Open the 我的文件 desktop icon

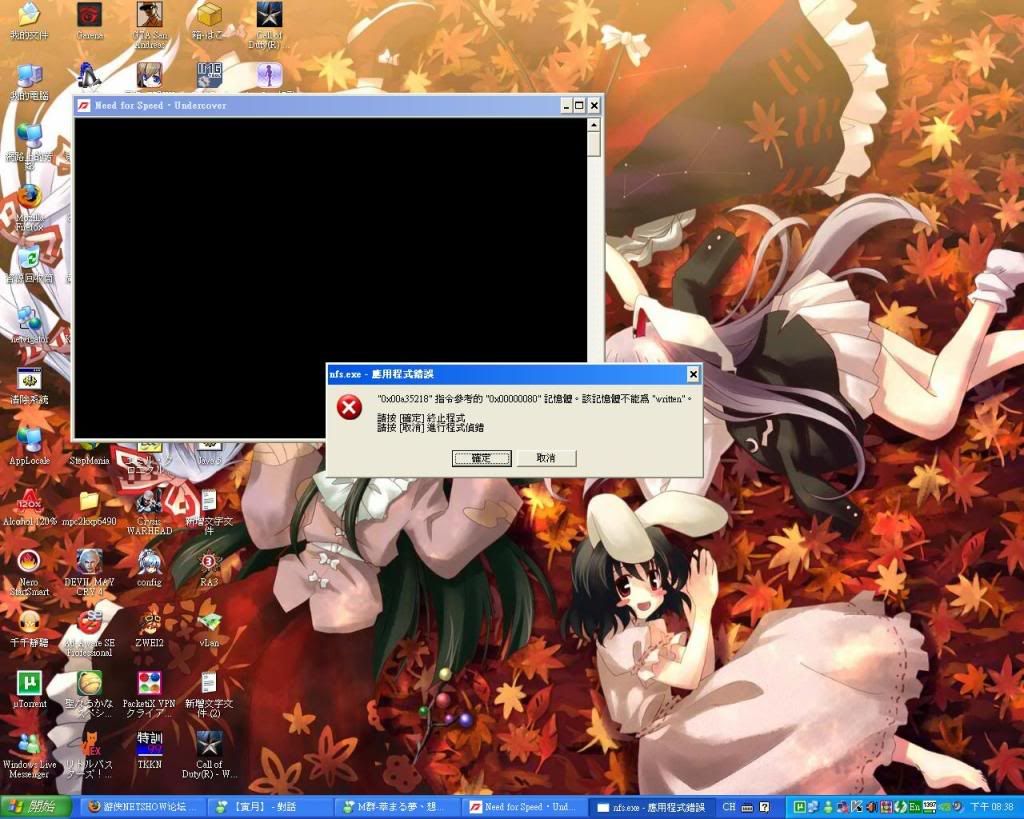(x=29, y=22)
